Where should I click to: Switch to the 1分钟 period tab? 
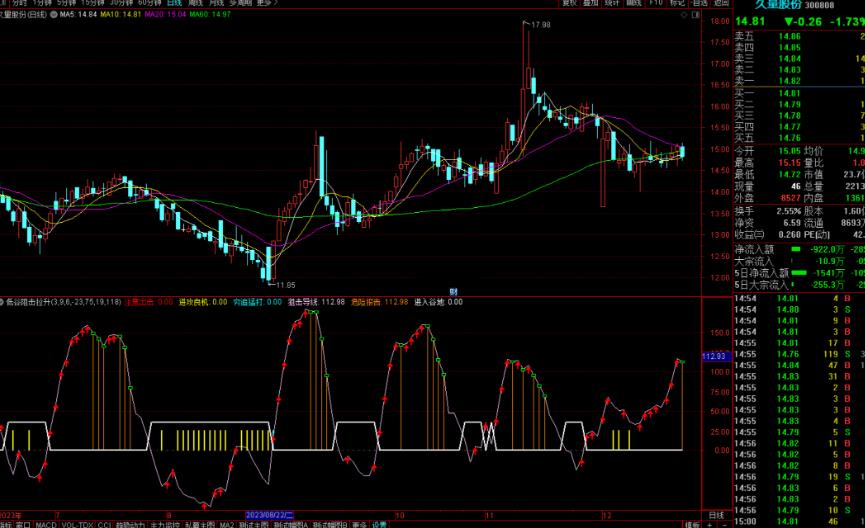pyautogui.click(x=42, y=3)
